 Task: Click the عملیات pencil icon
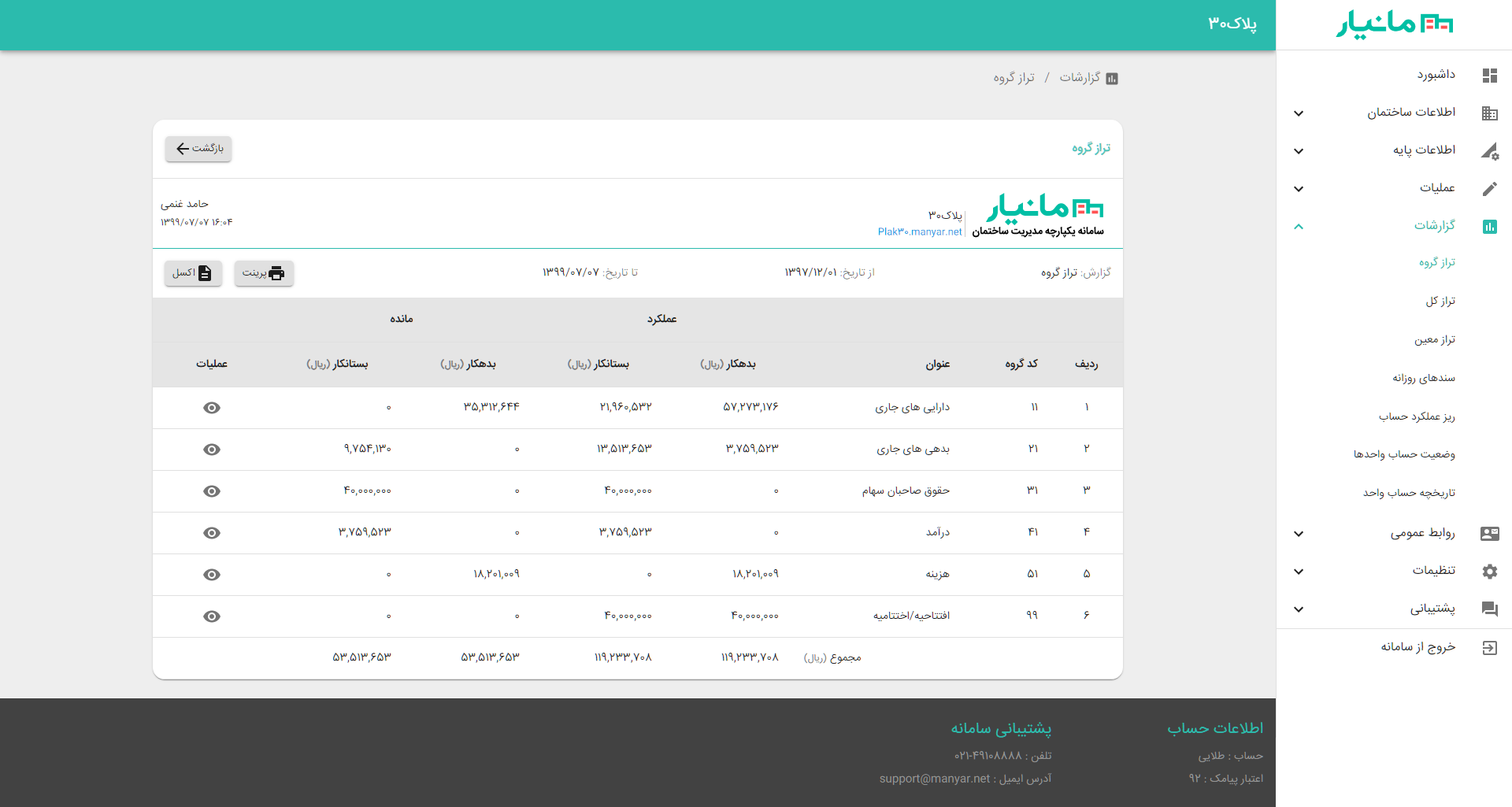(x=1489, y=188)
